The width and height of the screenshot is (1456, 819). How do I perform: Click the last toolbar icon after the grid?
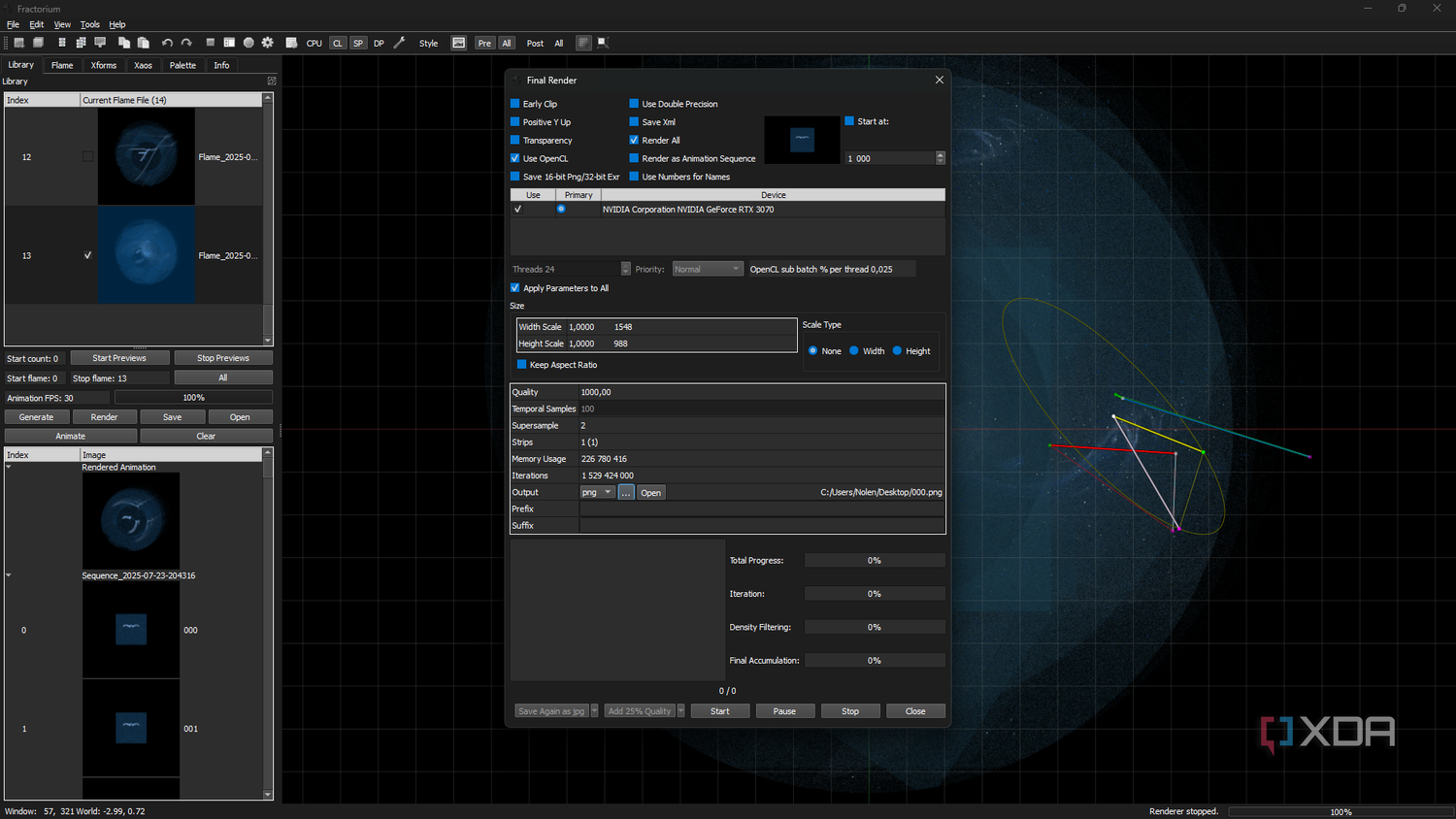click(603, 43)
